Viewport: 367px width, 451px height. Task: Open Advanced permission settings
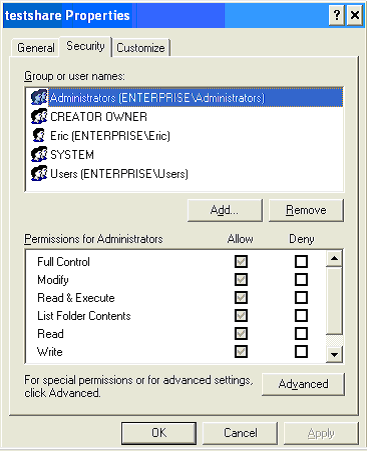[x=303, y=384]
